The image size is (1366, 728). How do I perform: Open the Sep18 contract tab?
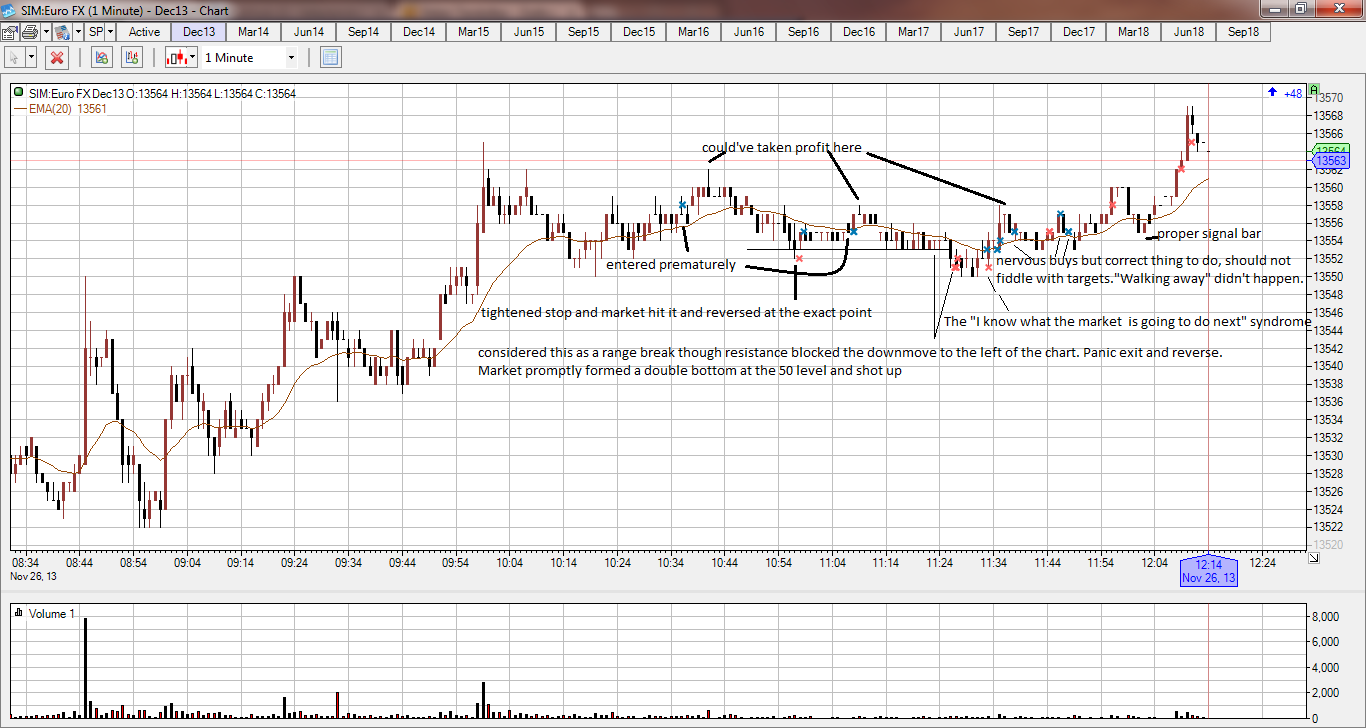(1244, 32)
